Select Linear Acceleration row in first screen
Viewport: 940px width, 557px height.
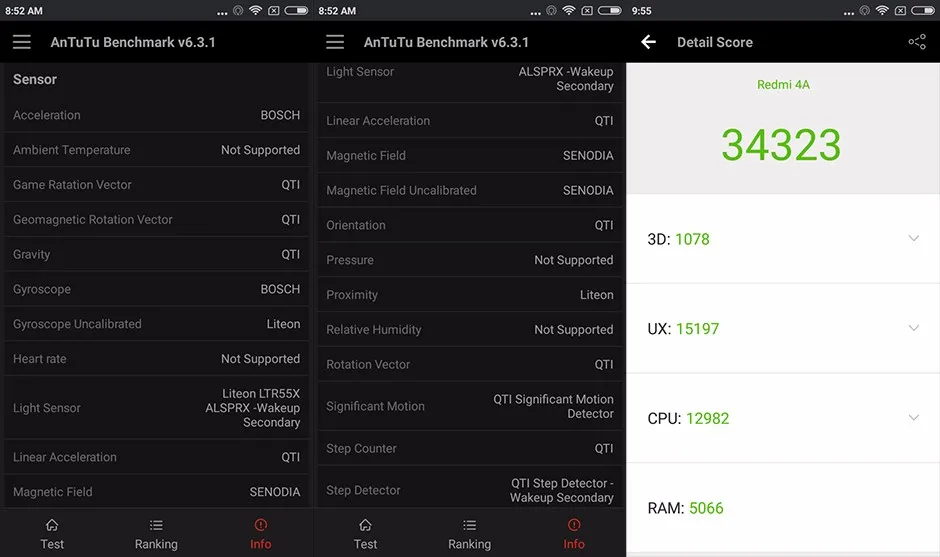coord(156,457)
